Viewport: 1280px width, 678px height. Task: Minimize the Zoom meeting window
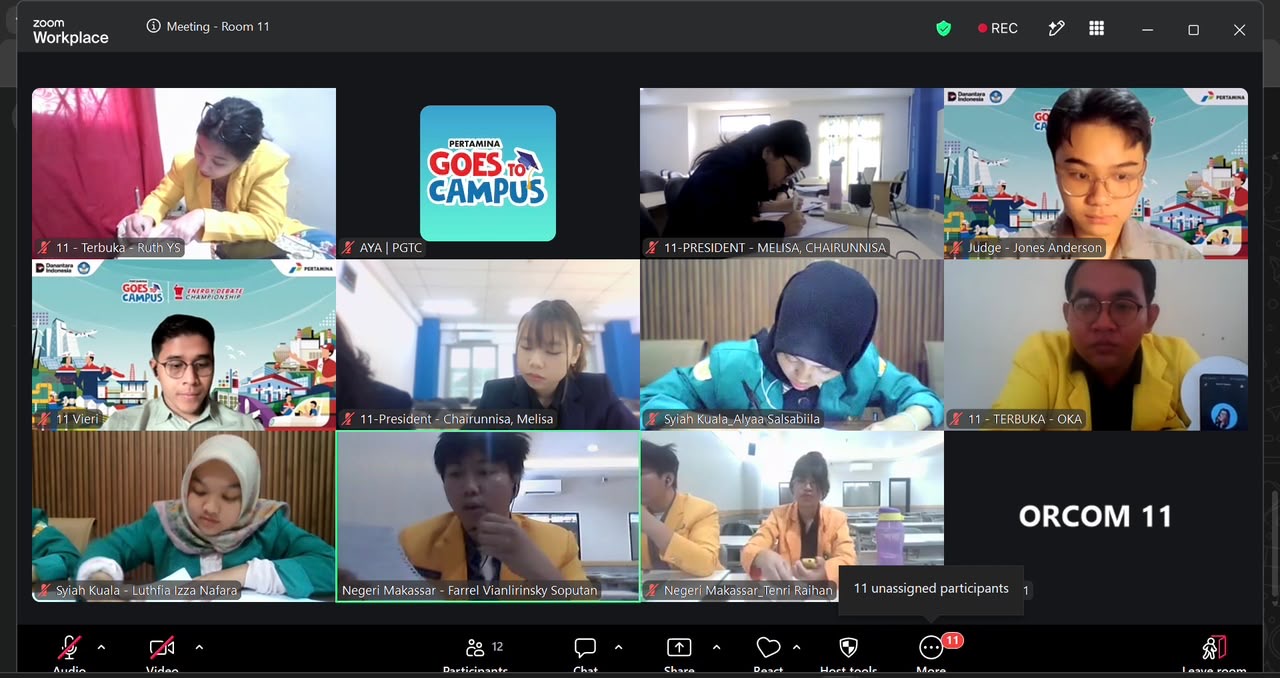click(1147, 30)
